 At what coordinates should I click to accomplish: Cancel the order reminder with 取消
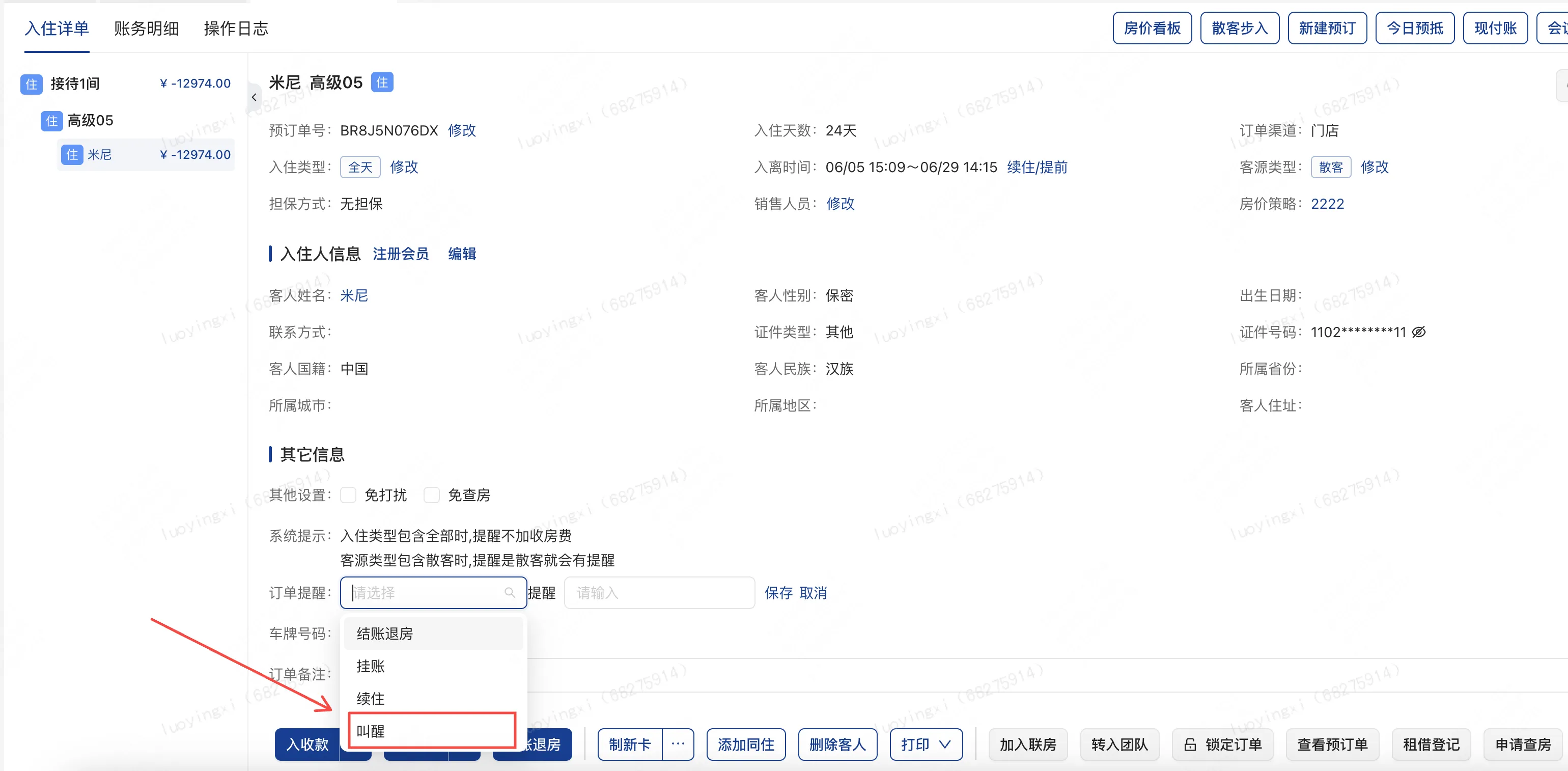pos(813,593)
